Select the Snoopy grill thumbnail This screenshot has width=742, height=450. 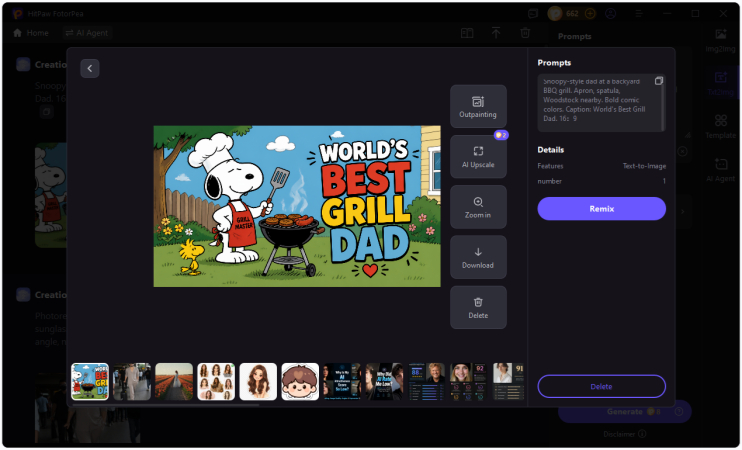pos(90,382)
